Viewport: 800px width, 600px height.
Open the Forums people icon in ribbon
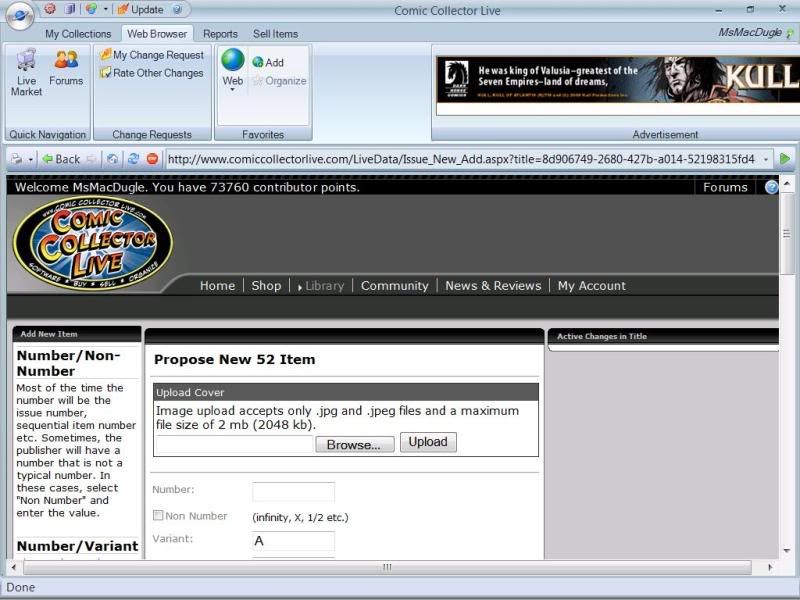(66, 68)
